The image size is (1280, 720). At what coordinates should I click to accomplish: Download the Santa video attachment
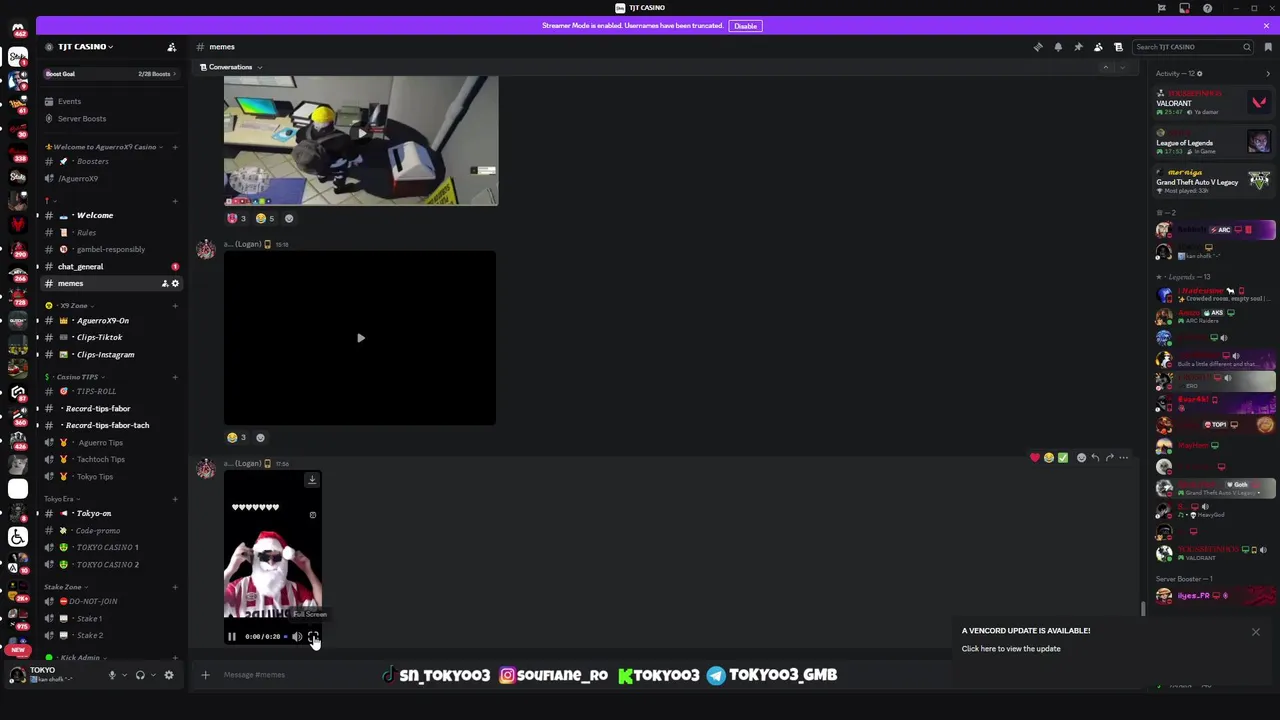pos(312,480)
